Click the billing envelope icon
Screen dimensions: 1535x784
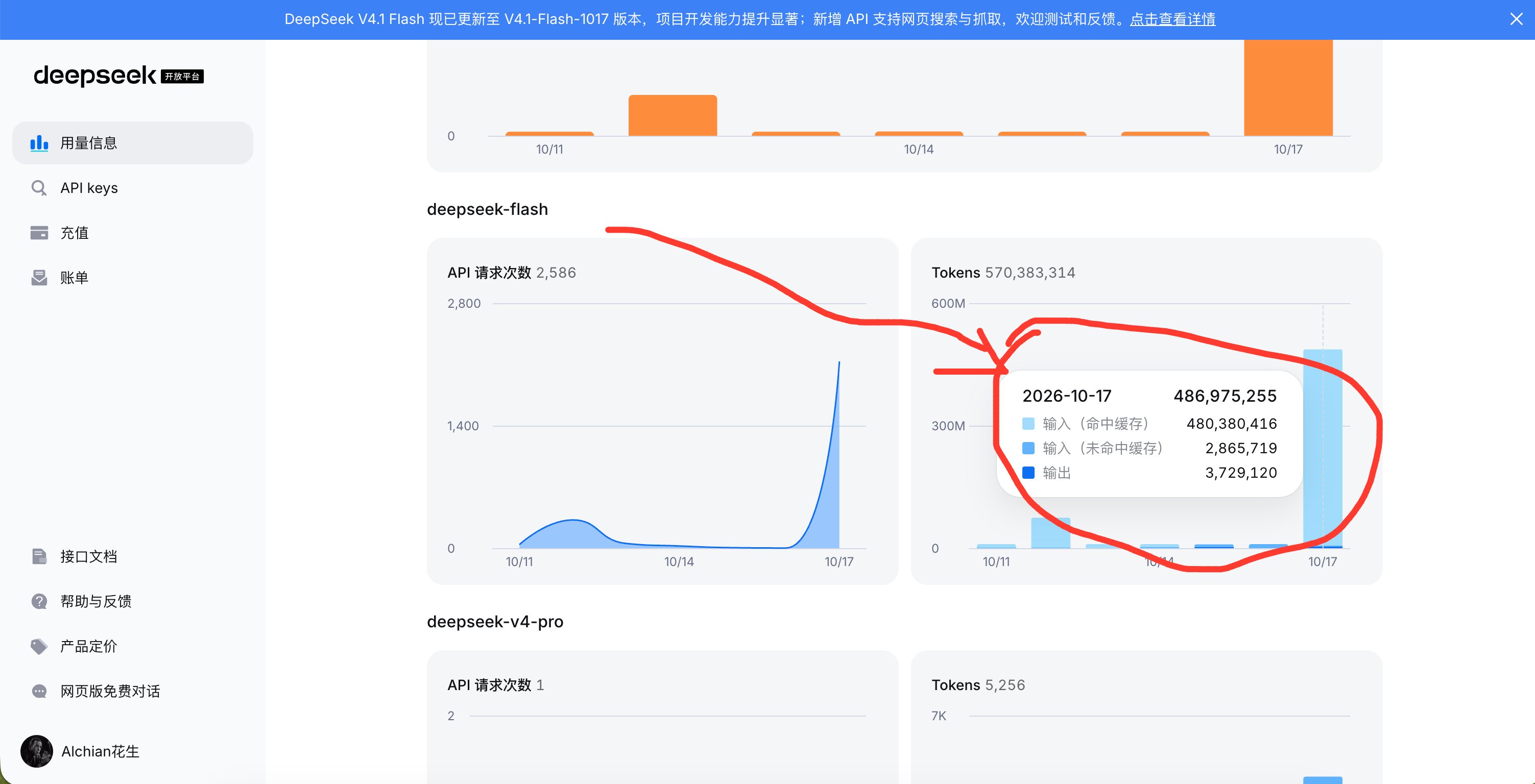[x=39, y=278]
